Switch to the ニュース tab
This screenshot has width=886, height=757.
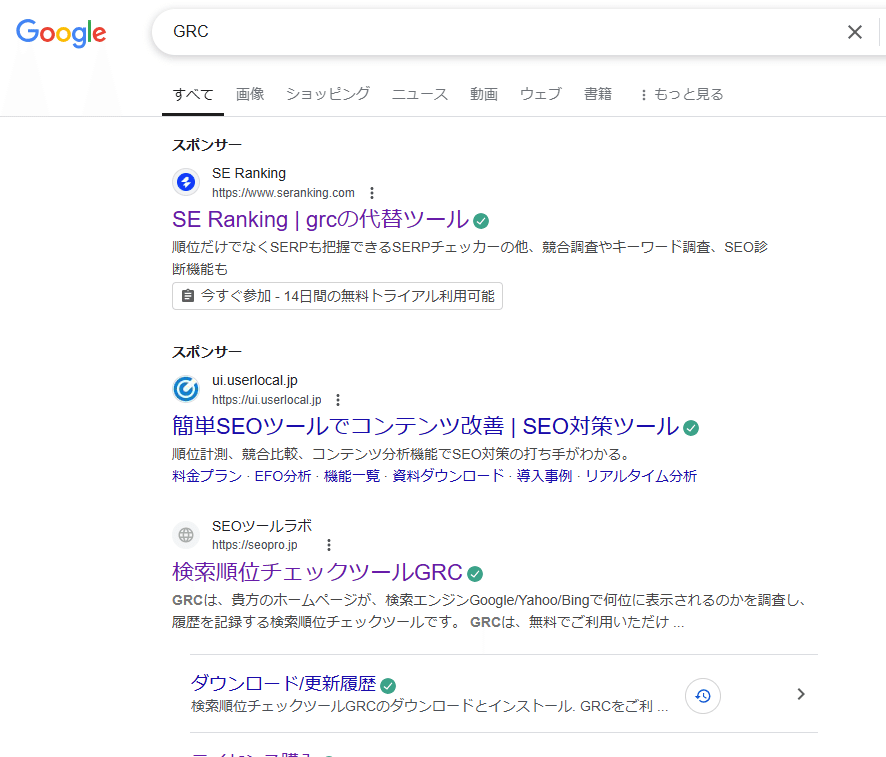(x=419, y=94)
